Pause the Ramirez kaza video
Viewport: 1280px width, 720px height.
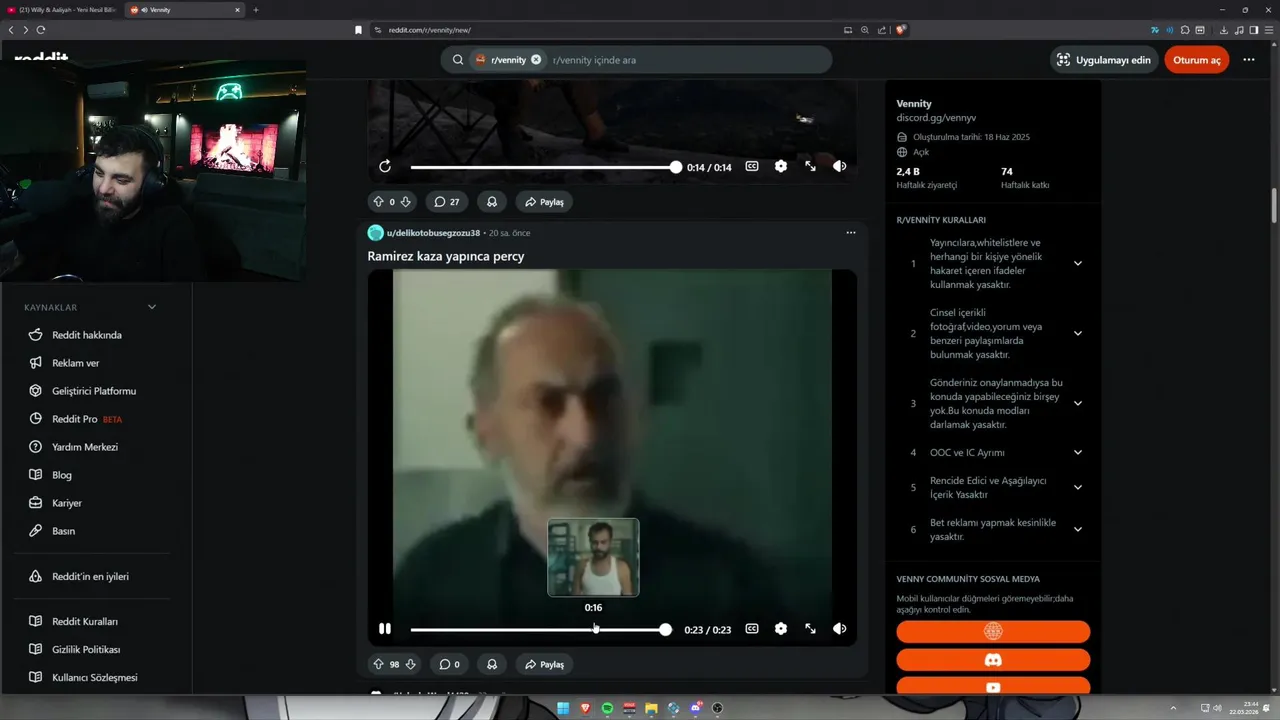[x=385, y=629]
